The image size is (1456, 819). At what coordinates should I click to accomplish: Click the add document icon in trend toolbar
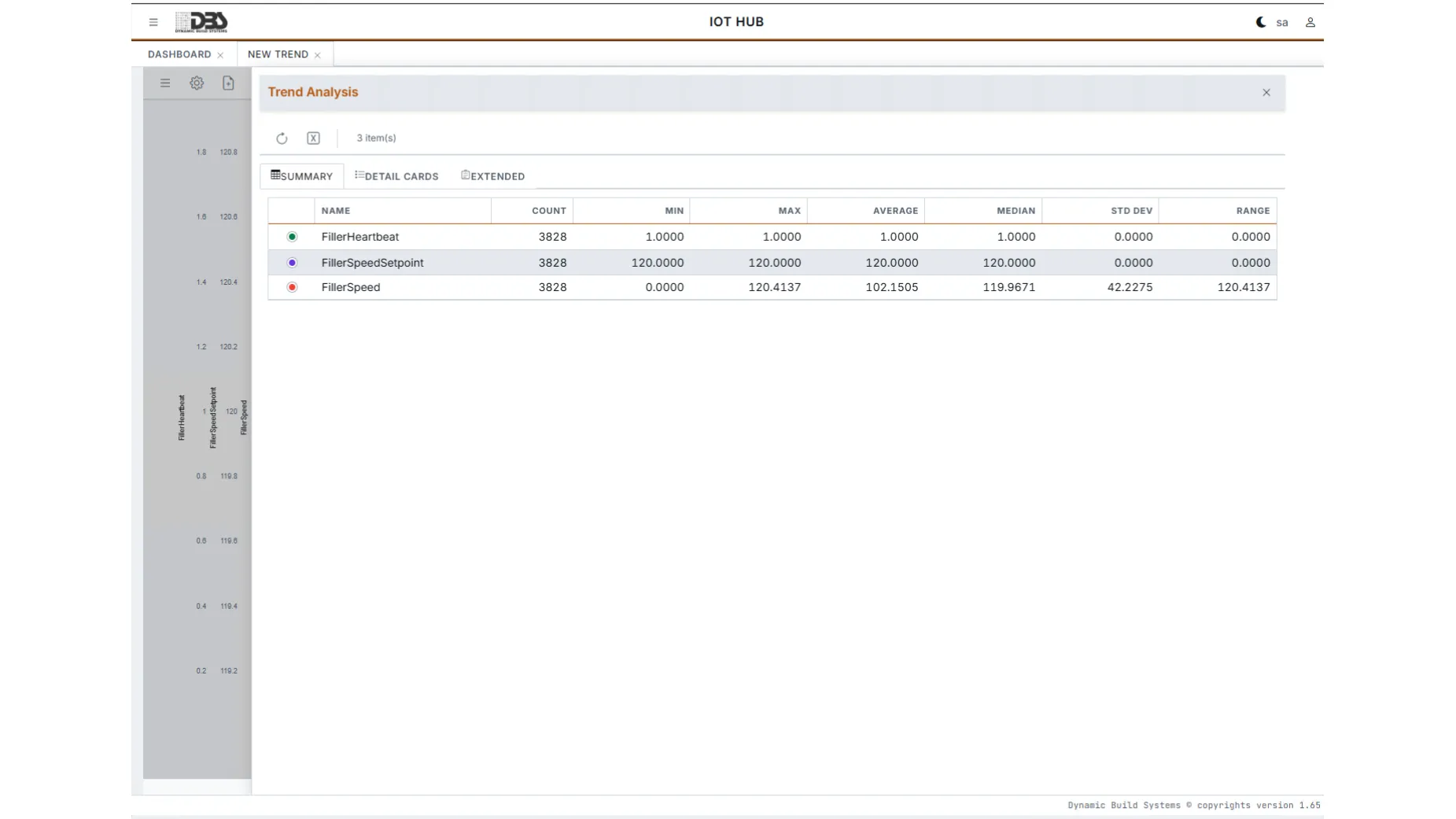coord(228,83)
